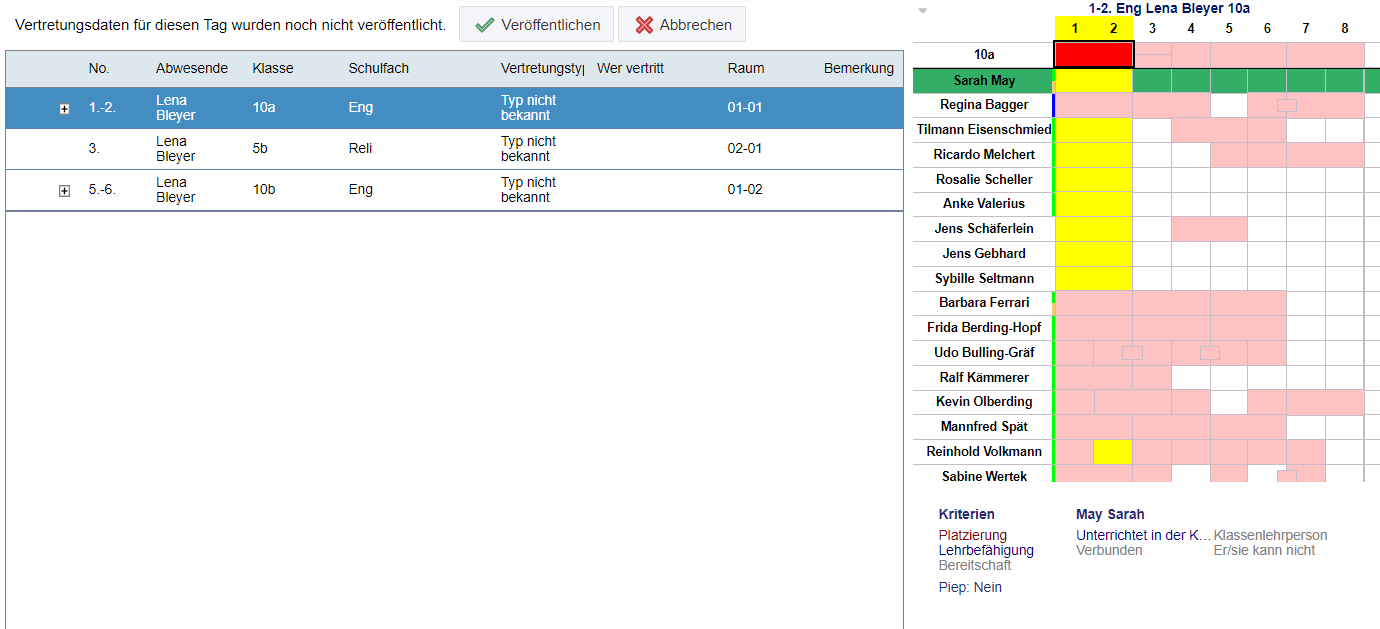1380x629 pixels.
Task: Click the Verbunden criterion text
Action: [1109, 550]
